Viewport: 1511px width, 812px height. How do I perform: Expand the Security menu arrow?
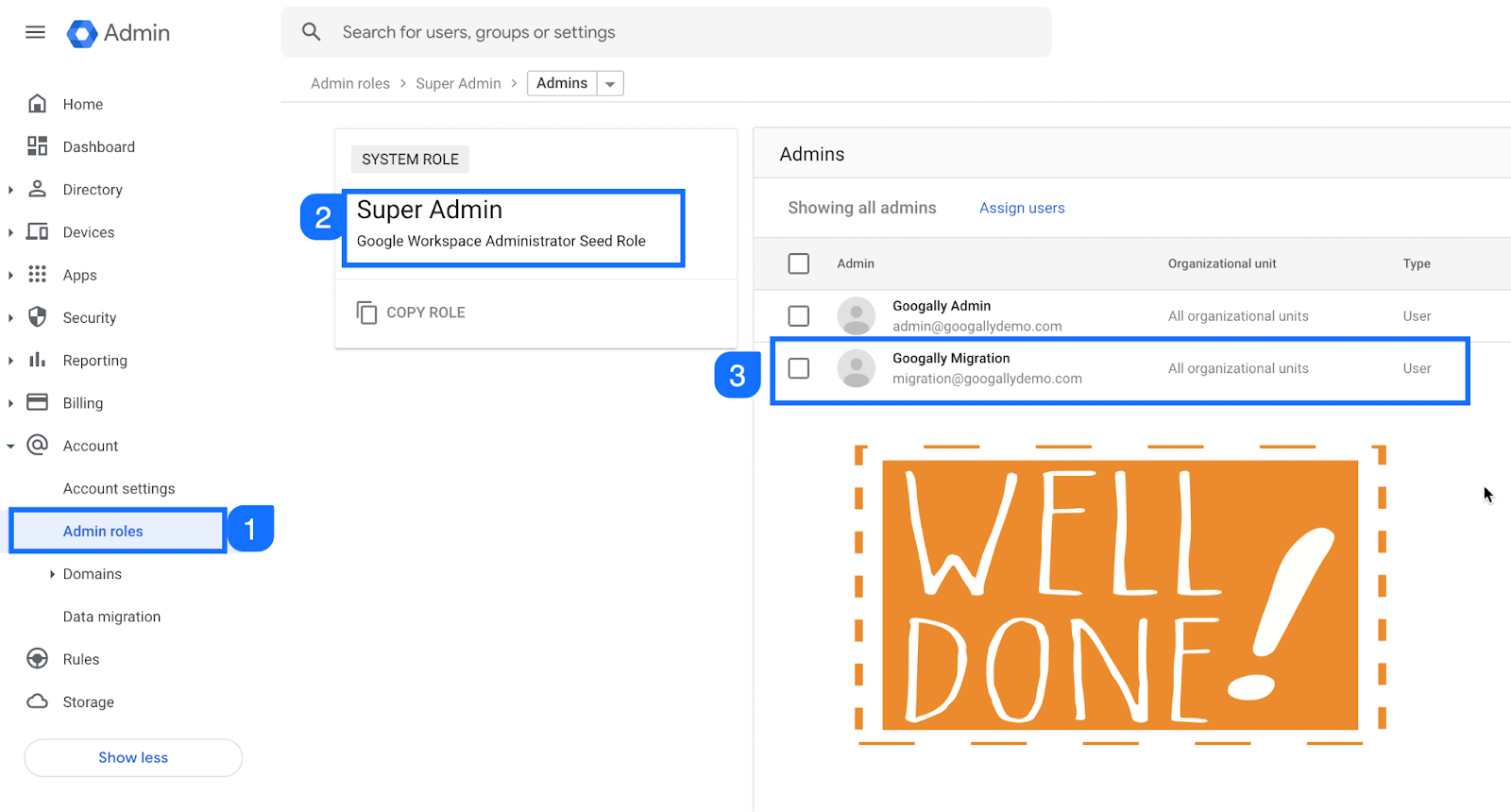coord(10,318)
